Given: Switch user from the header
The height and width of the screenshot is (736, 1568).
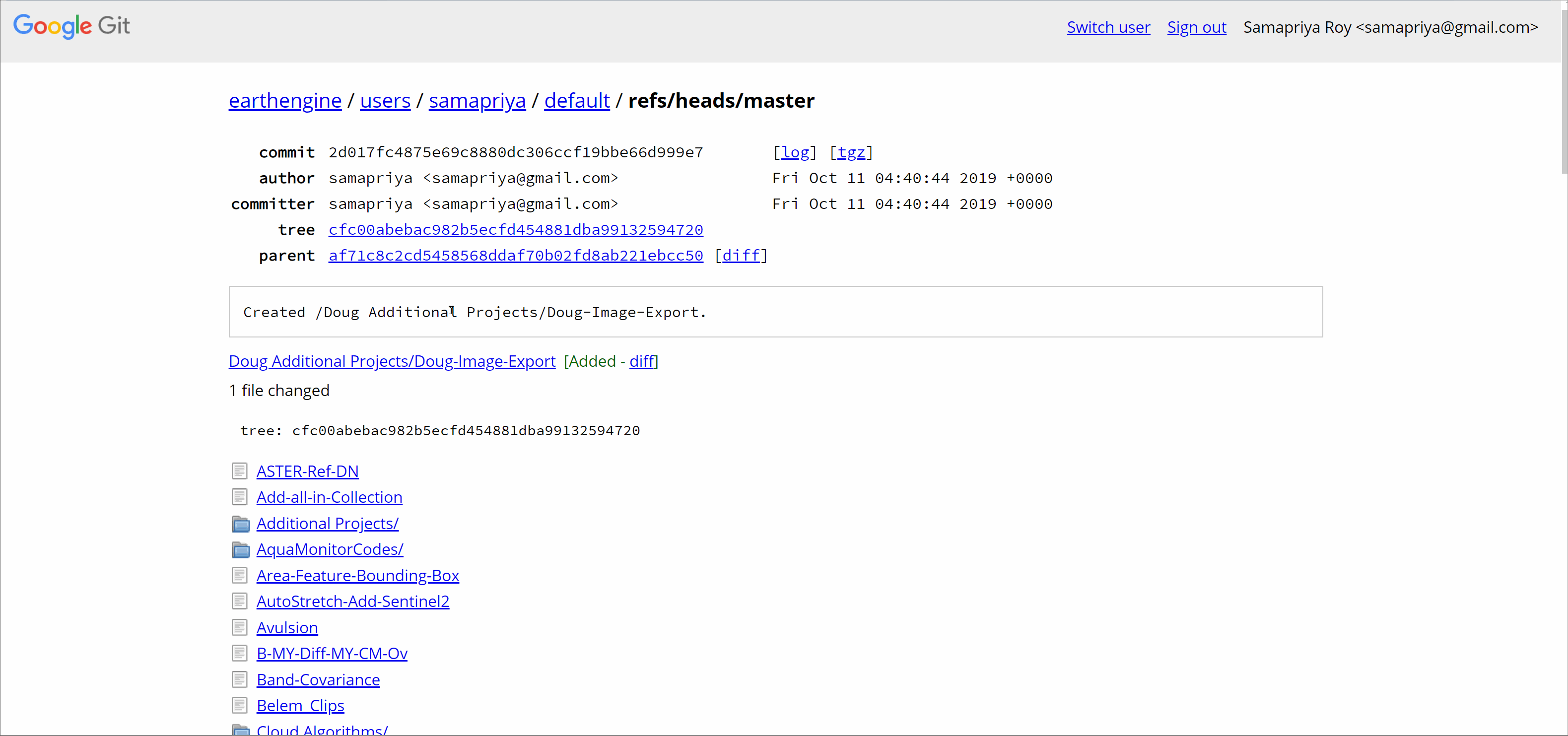Looking at the screenshot, I should (1108, 27).
